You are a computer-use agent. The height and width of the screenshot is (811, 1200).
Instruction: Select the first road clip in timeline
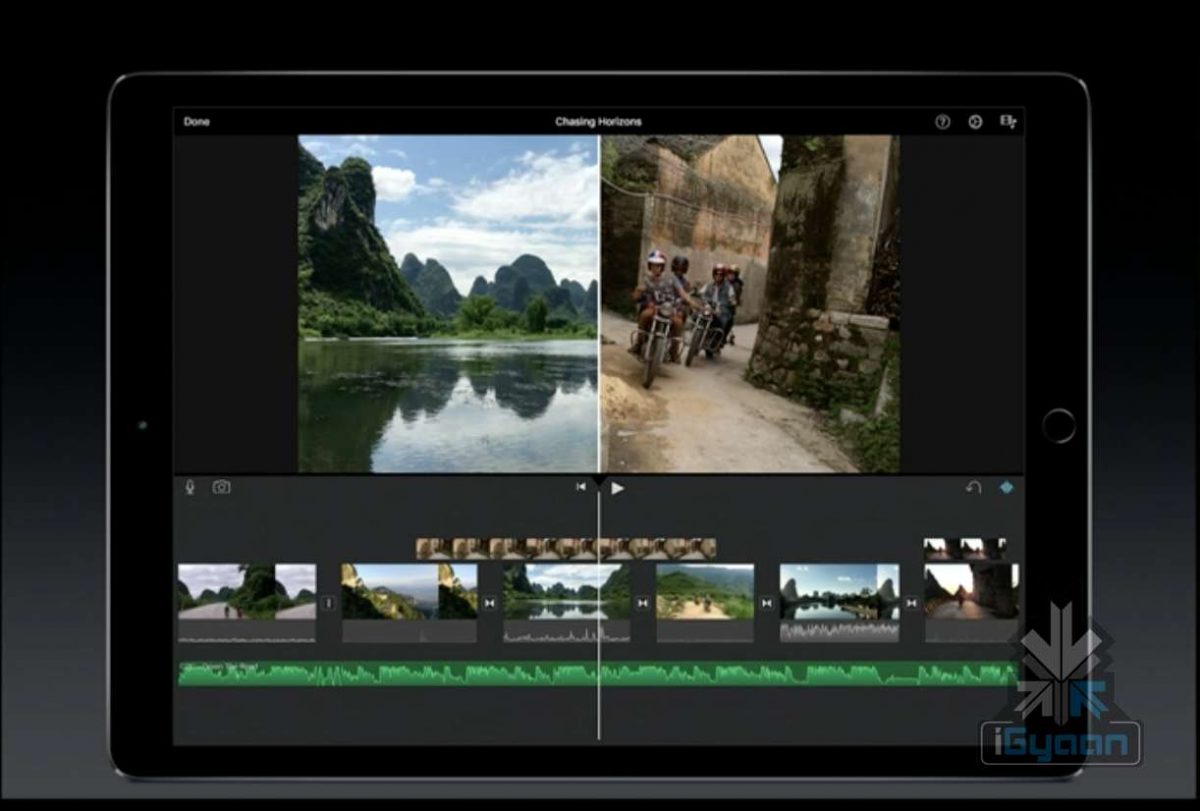coord(247,592)
